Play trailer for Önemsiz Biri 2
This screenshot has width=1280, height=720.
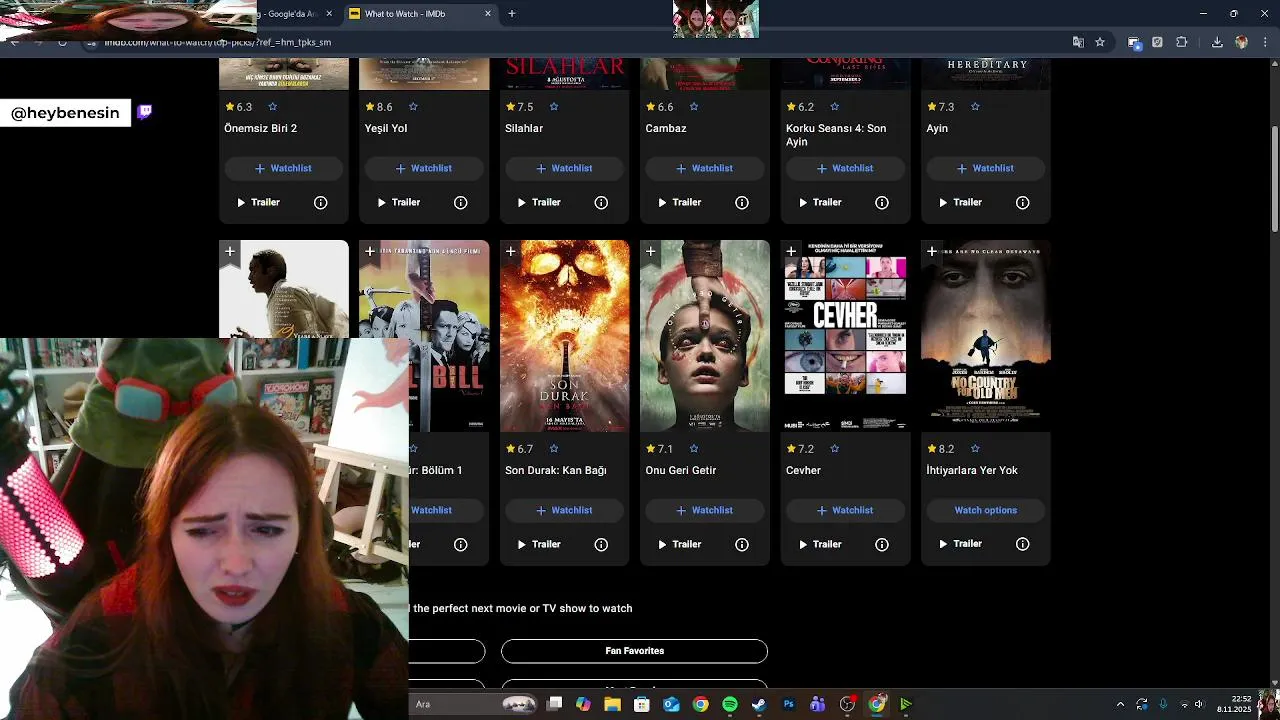coord(258,202)
